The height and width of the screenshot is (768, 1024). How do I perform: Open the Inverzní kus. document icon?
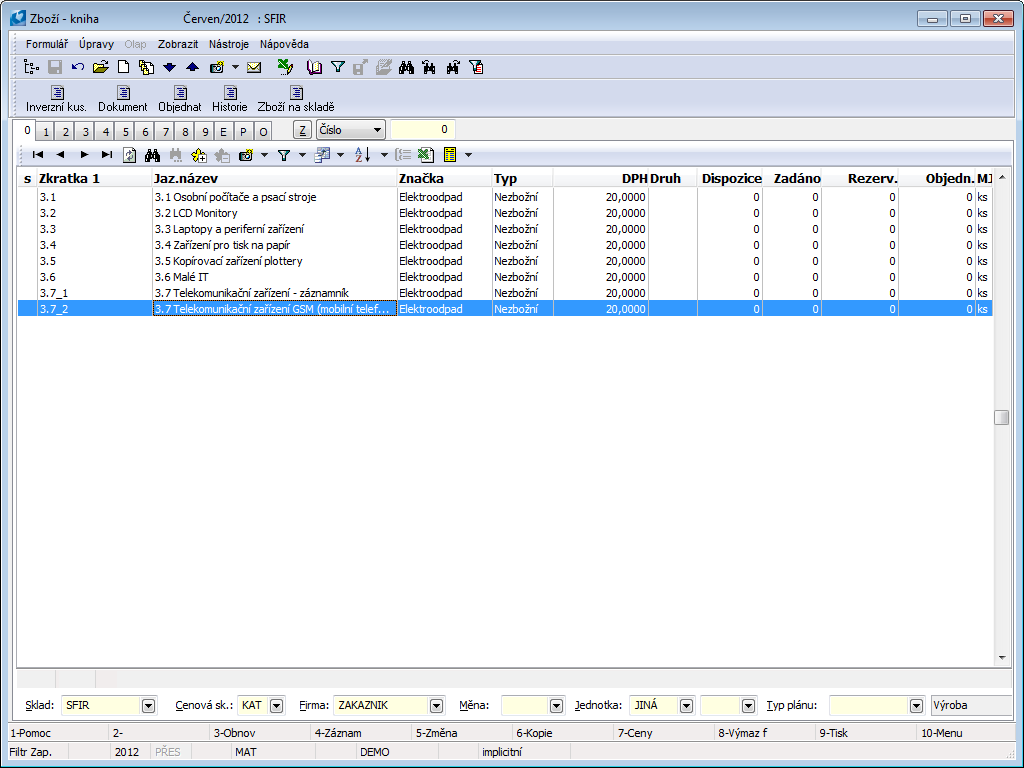(56, 94)
